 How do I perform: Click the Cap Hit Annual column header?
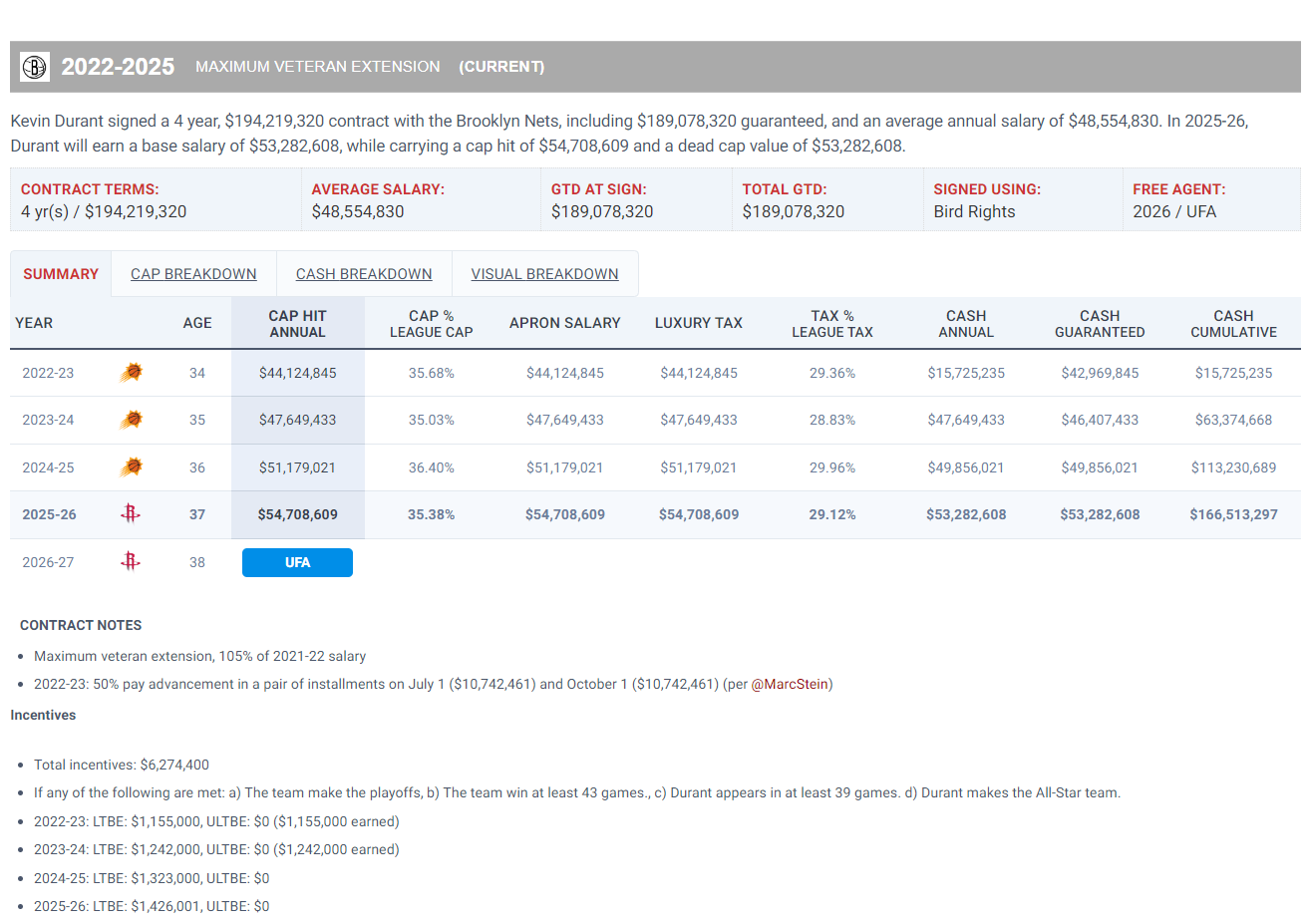pyautogui.click(x=297, y=324)
